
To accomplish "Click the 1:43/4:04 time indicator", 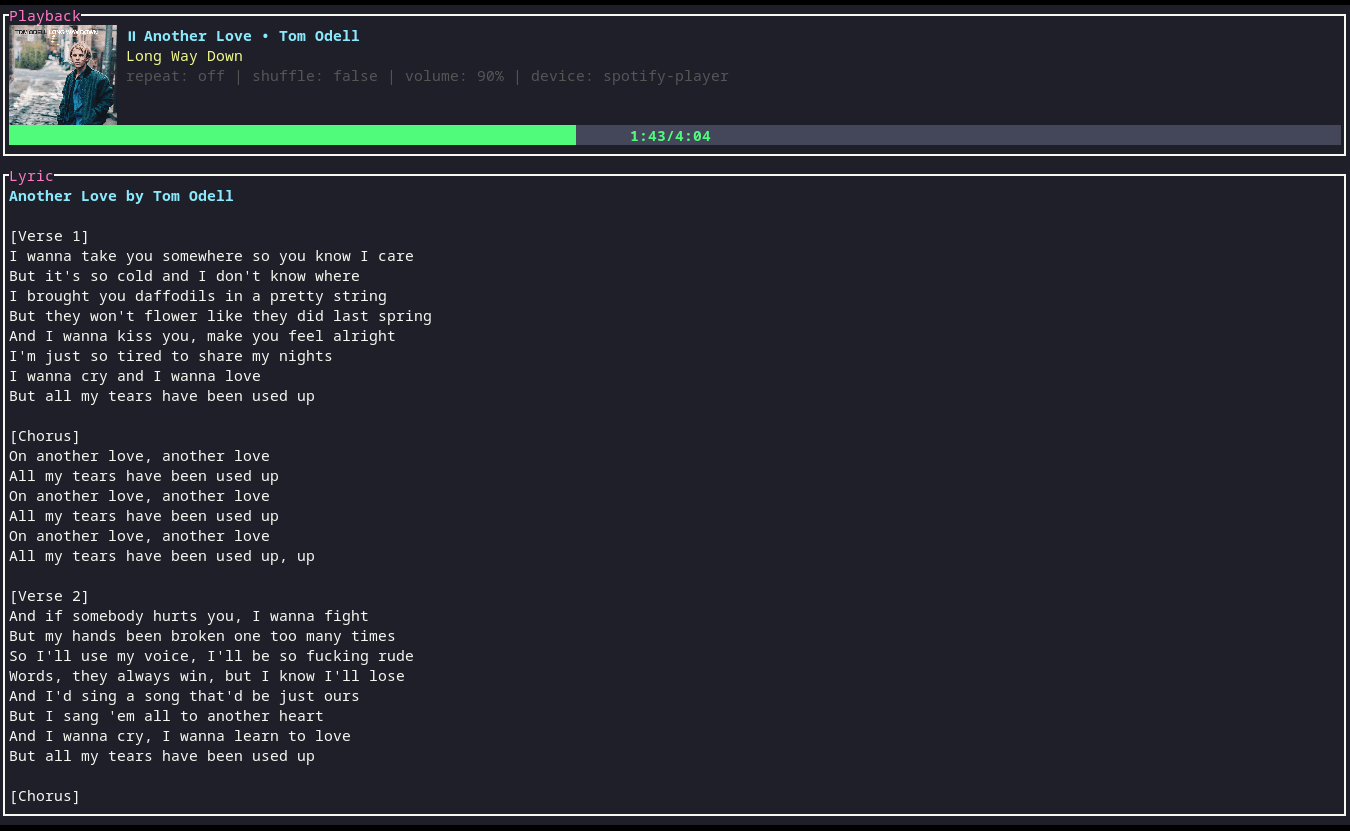I will (x=670, y=136).
